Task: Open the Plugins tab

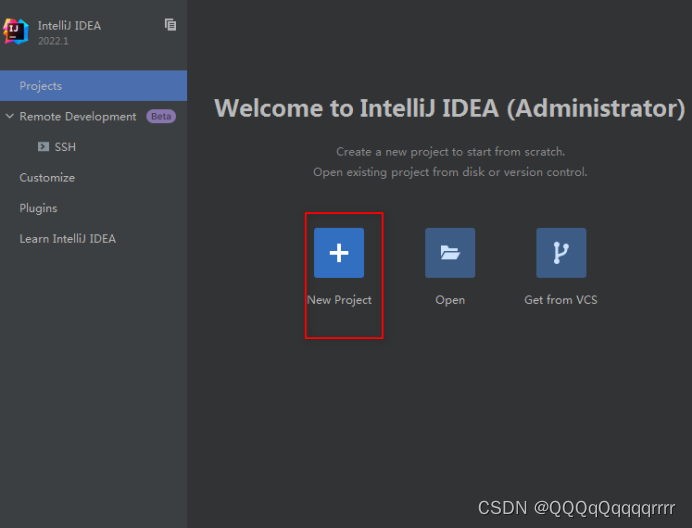Action: (94, 208)
